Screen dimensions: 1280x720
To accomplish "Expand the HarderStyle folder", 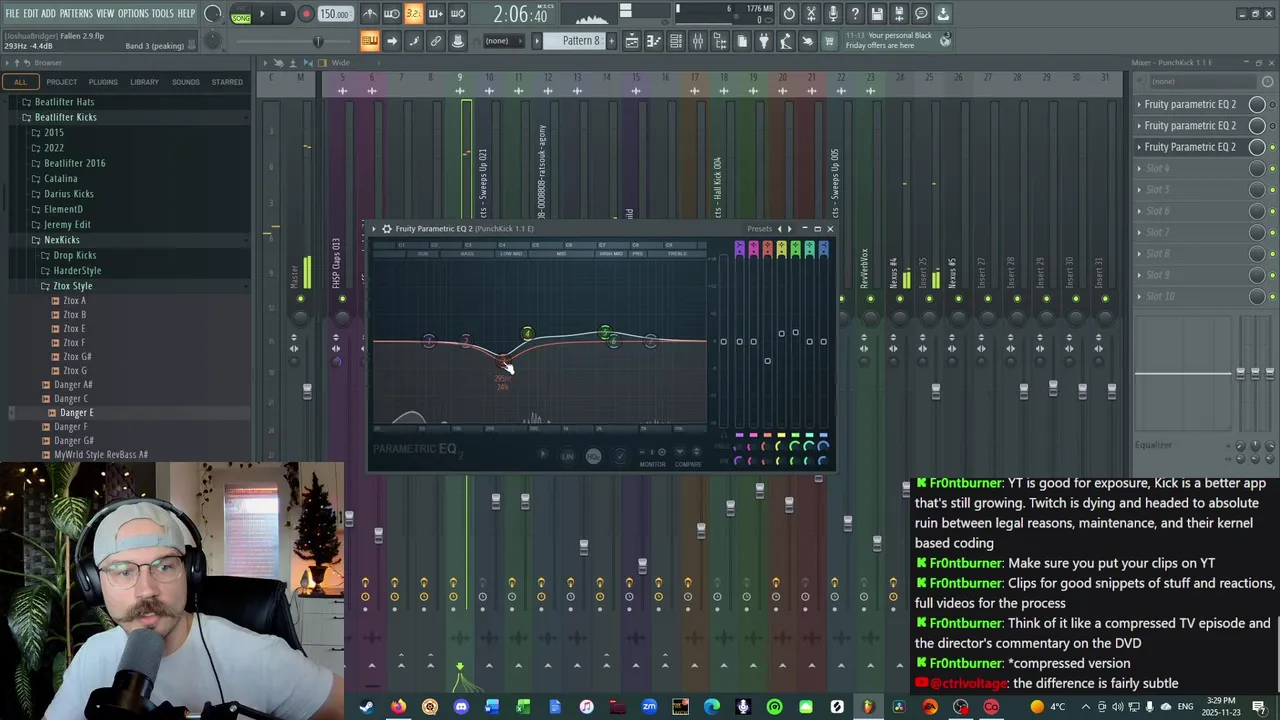I will click(x=77, y=271).
